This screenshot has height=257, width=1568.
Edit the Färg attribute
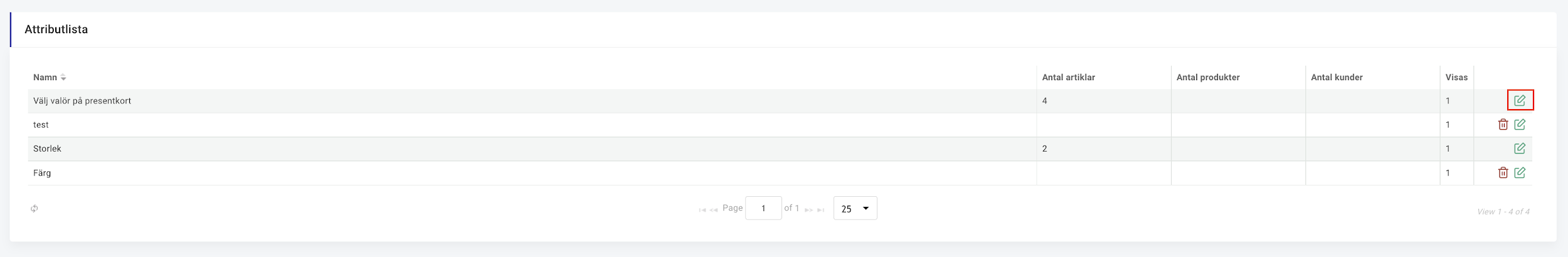pyautogui.click(x=1519, y=172)
